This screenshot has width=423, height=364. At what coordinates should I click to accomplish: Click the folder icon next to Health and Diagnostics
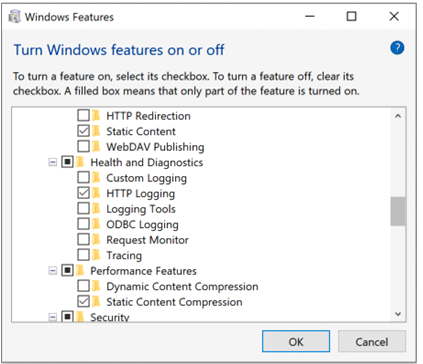coord(80,162)
